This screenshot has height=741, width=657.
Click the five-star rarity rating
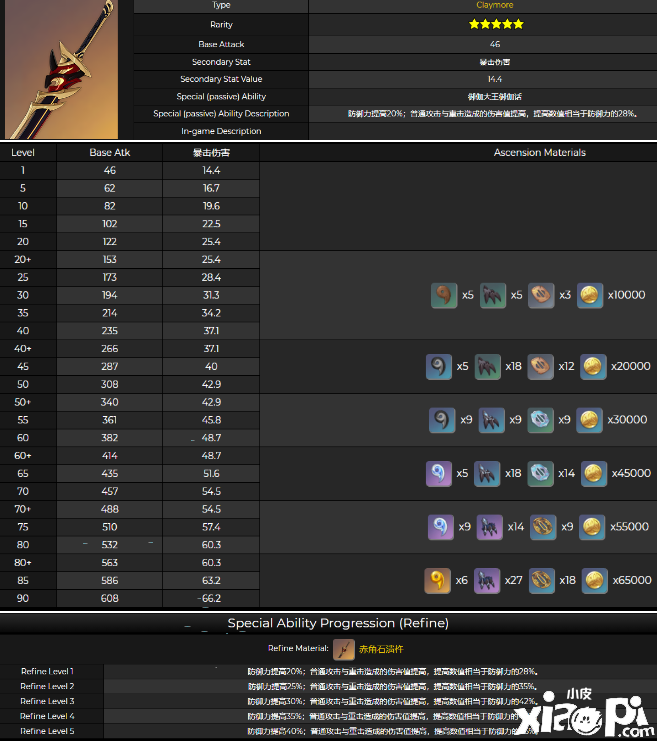(x=496, y=24)
